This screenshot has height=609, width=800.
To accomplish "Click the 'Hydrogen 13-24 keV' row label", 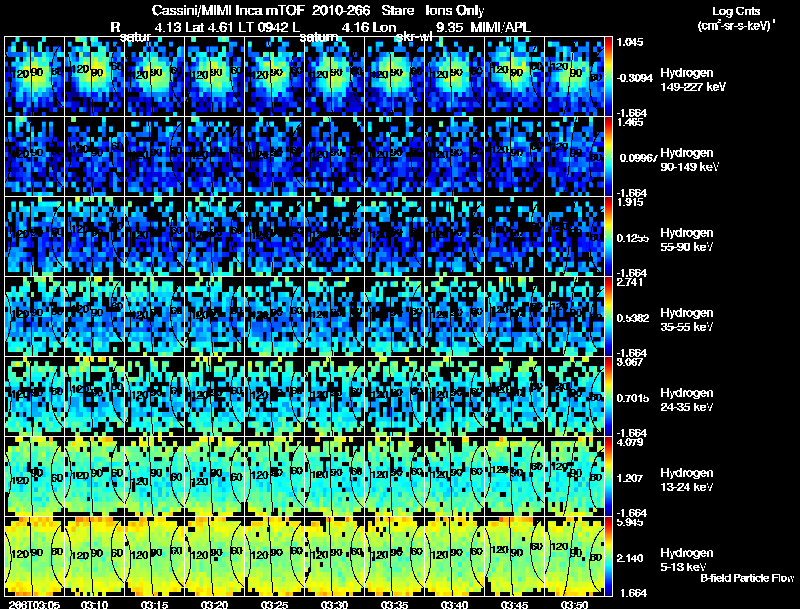I will pos(687,480).
